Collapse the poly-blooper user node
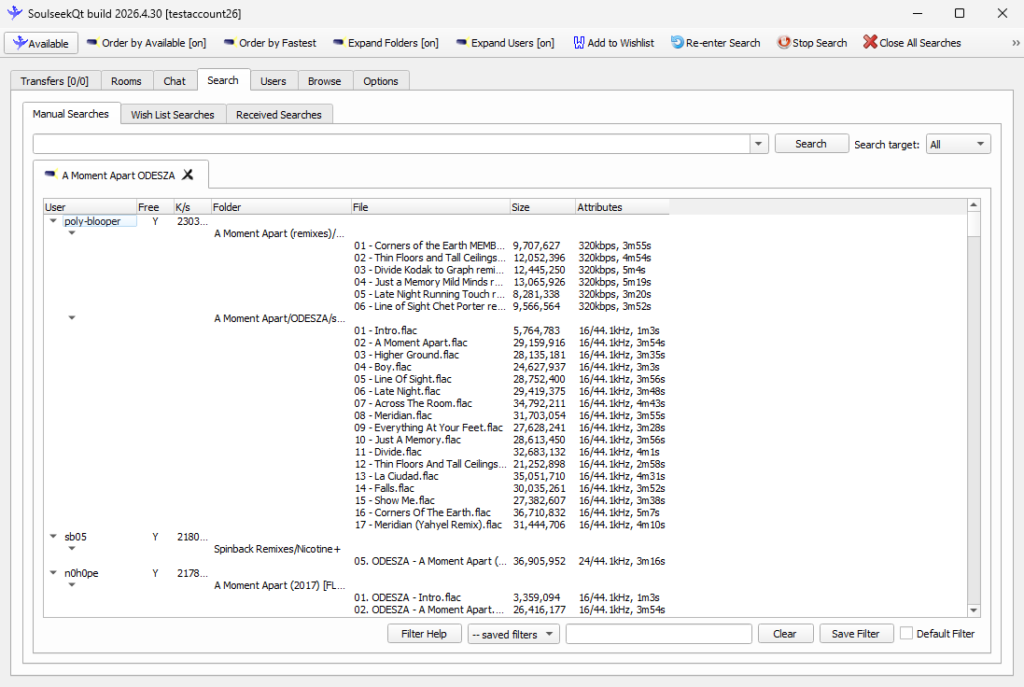This screenshot has height=687, width=1024. (54, 221)
